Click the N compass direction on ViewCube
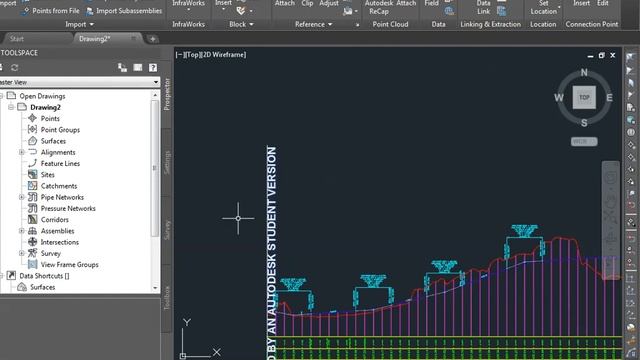 584,73
